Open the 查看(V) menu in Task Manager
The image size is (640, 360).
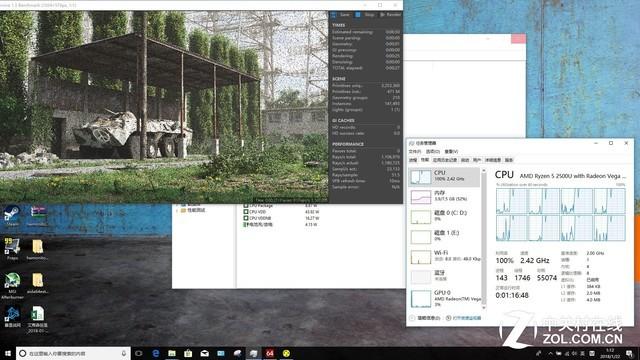click(x=451, y=151)
